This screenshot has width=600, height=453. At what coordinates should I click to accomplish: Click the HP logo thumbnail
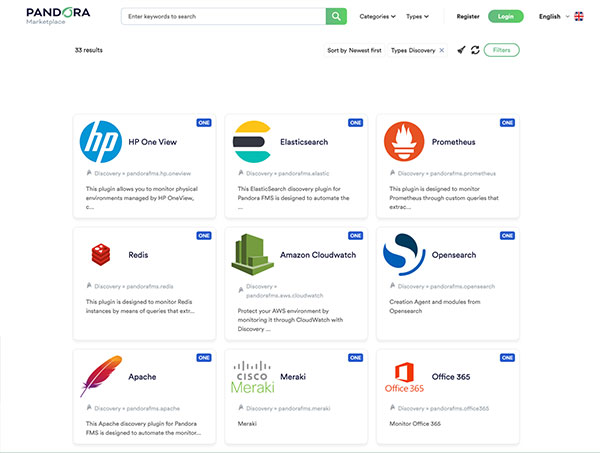pos(101,142)
